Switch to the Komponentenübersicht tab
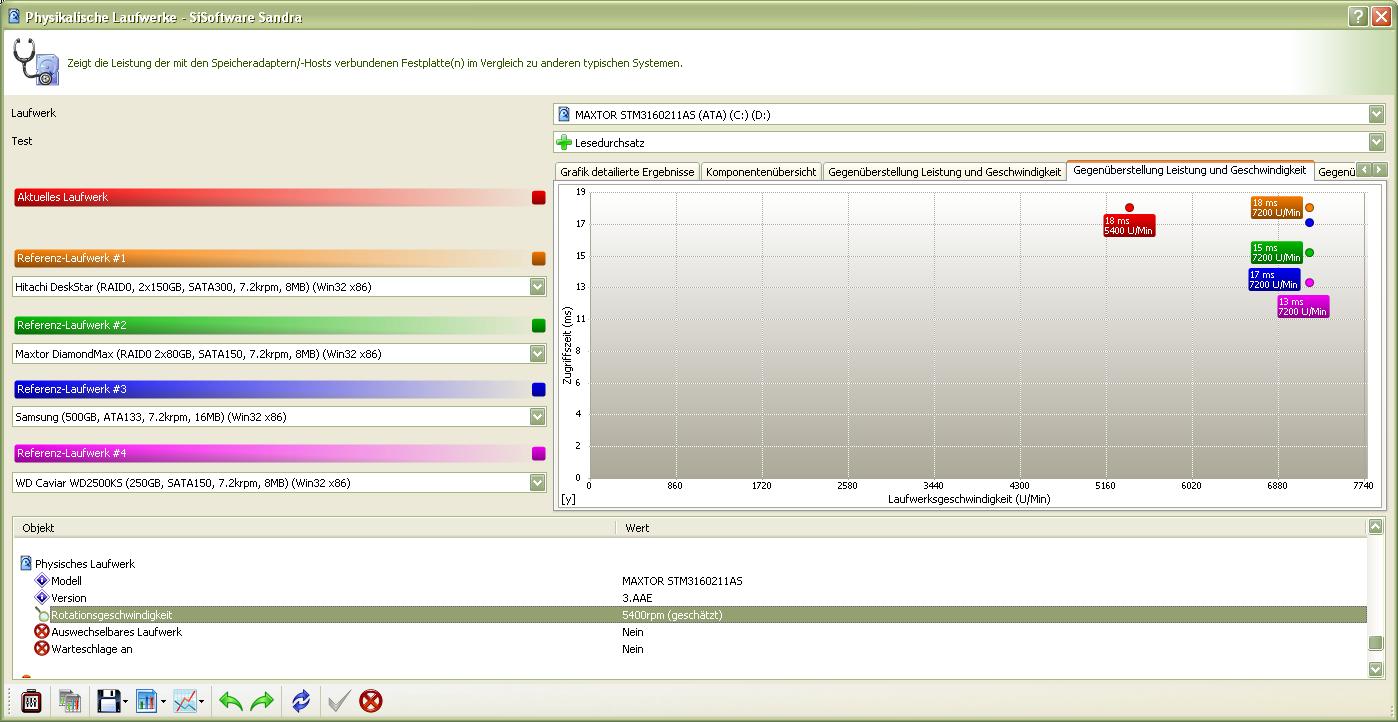Image resolution: width=1398 pixels, height=722 pixels. point(761,172)
